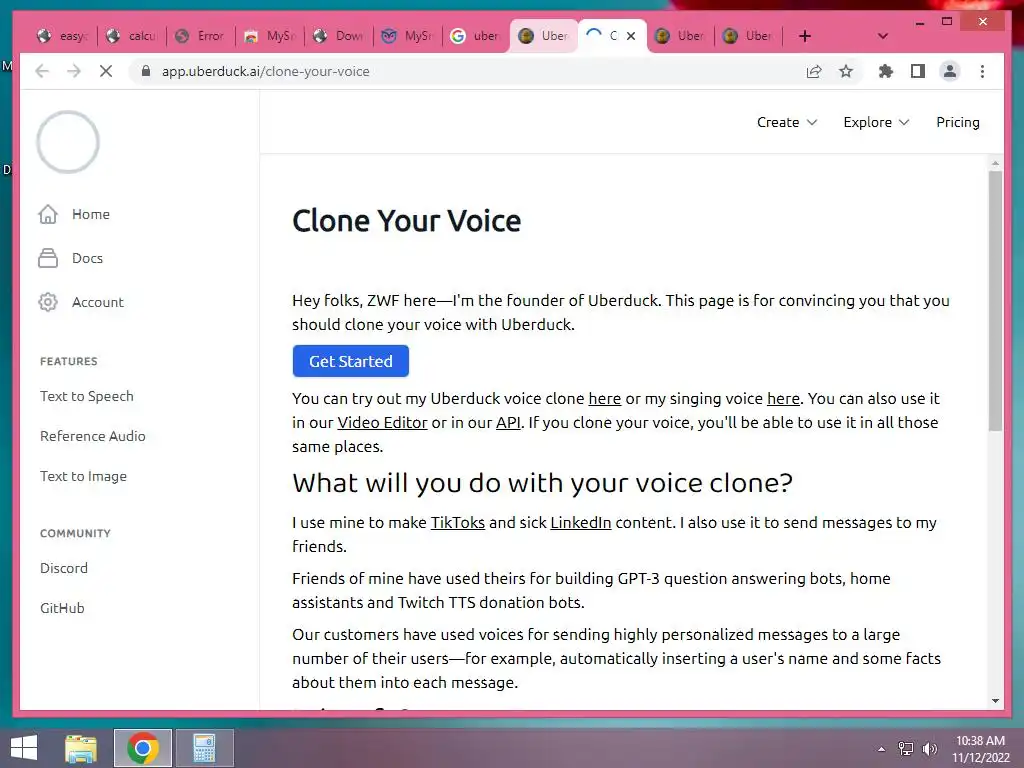The height and width of the screenshot is (768, 1024).
Task: Open Windows Start menu
Action: click(x=24, y=748)
